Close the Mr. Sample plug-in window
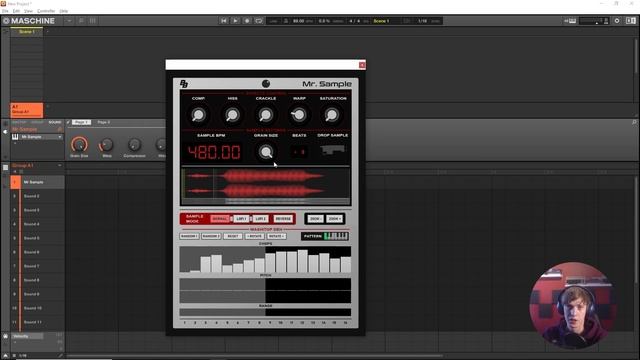 pyautogui.click(x=362, y=65)
